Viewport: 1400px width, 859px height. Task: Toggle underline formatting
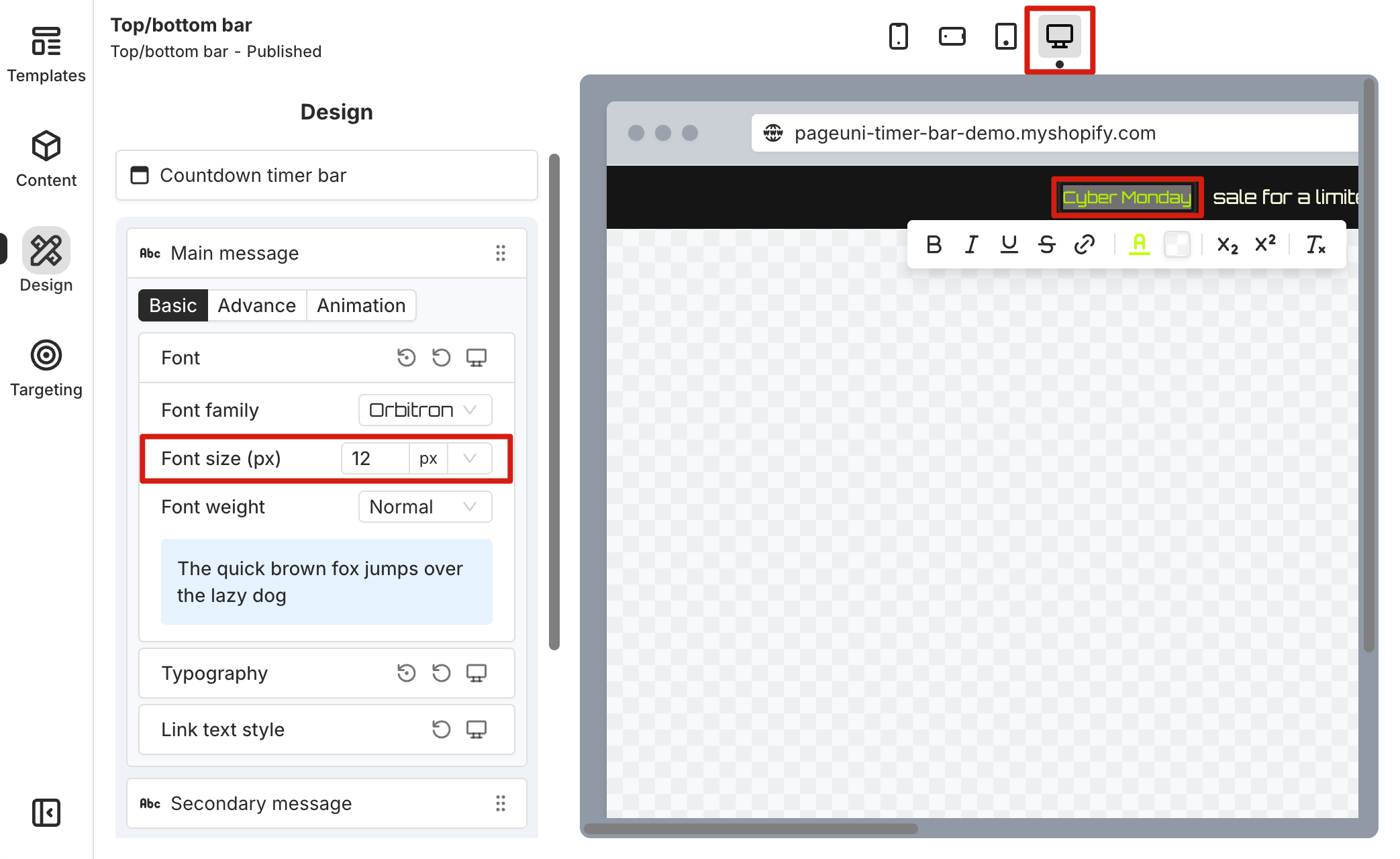[1009, 245]
